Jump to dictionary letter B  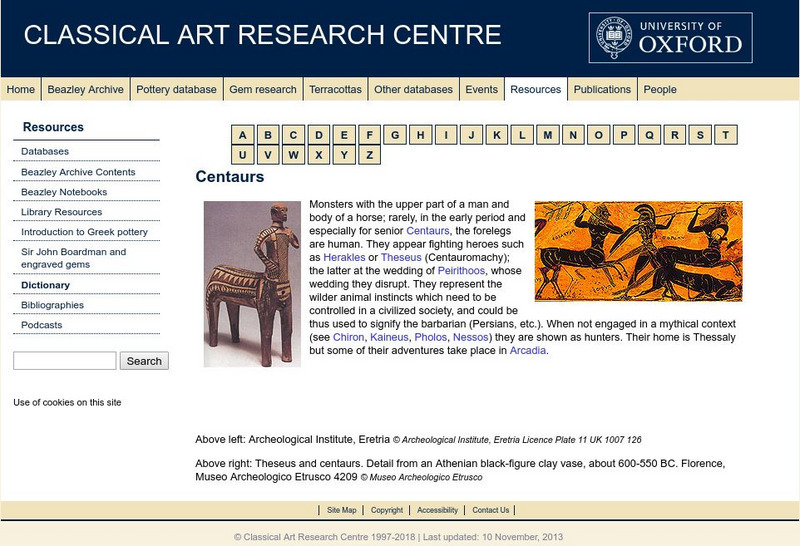(x=268, y=135)
